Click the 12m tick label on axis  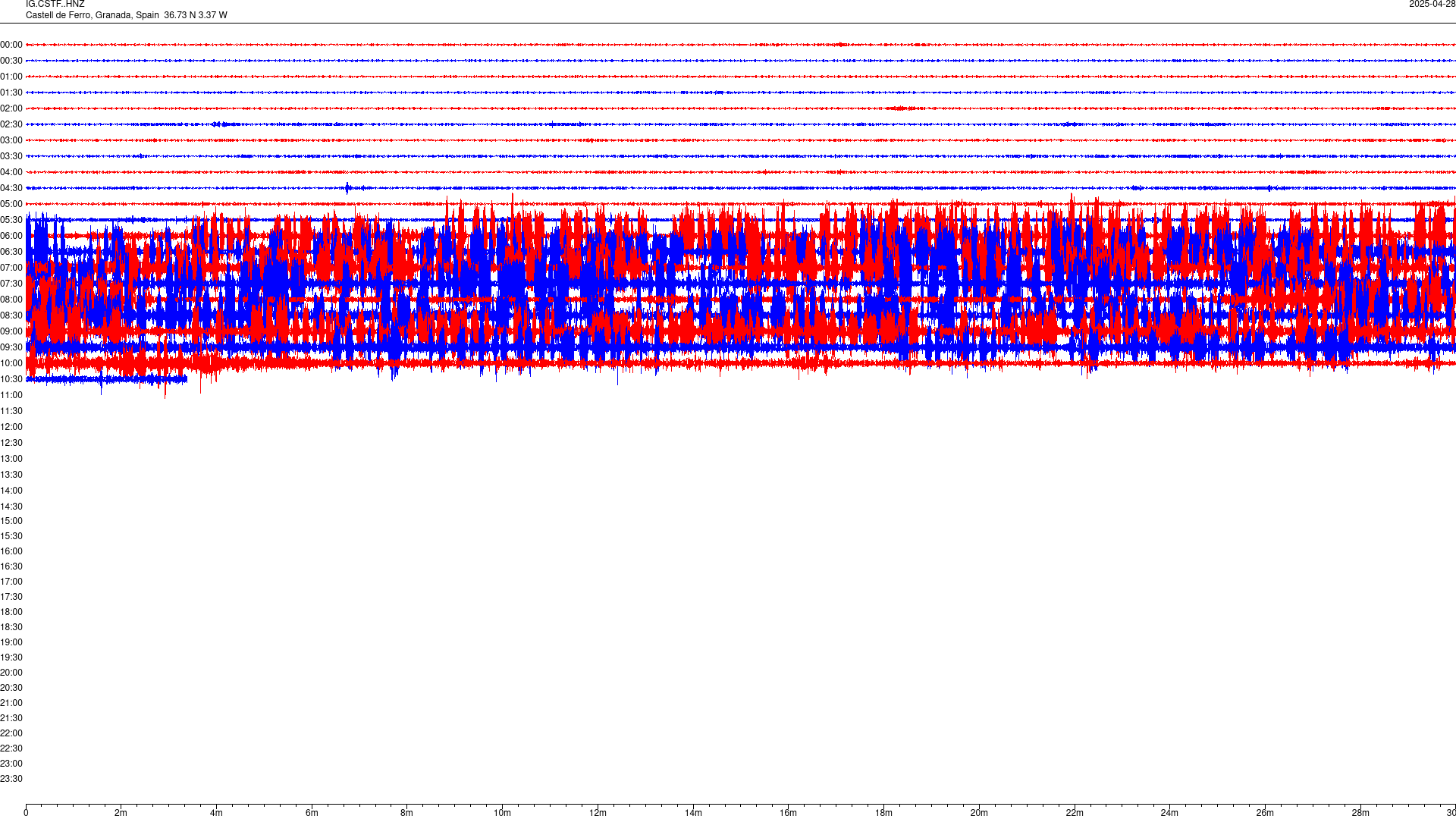[x=598, y=813]
